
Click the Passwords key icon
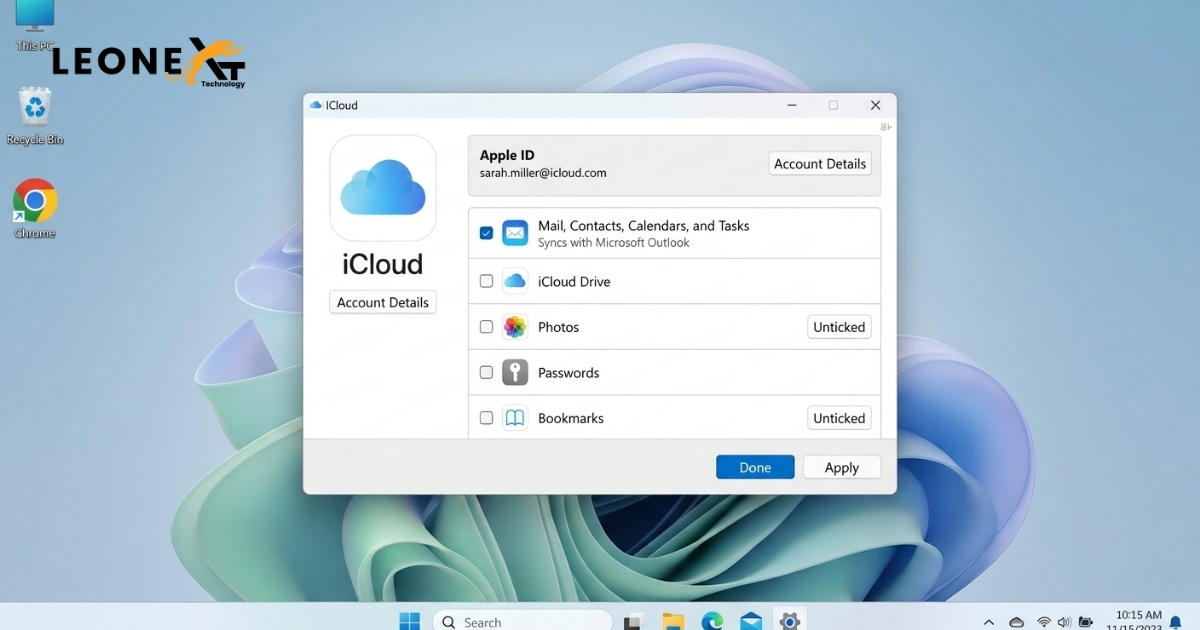point(515,373)
